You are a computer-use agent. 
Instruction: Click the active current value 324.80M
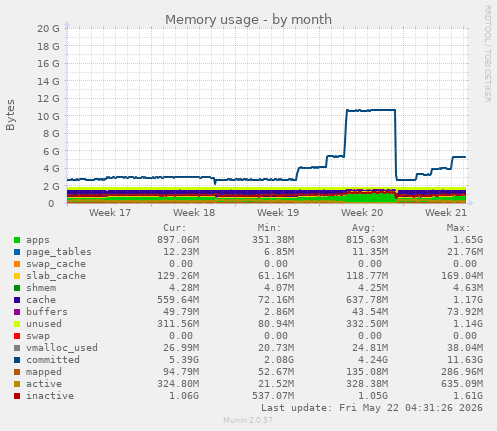pyautogui.click(x=178, y=384)
